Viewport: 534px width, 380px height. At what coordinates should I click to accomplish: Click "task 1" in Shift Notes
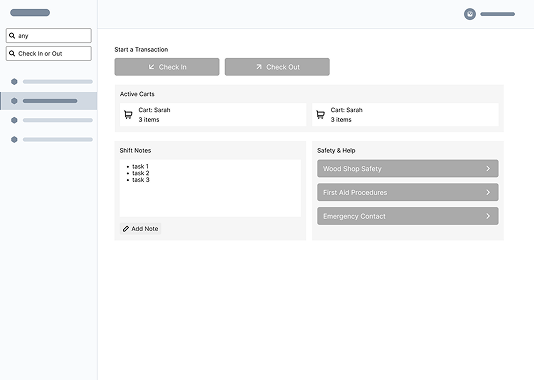(140, 167)
